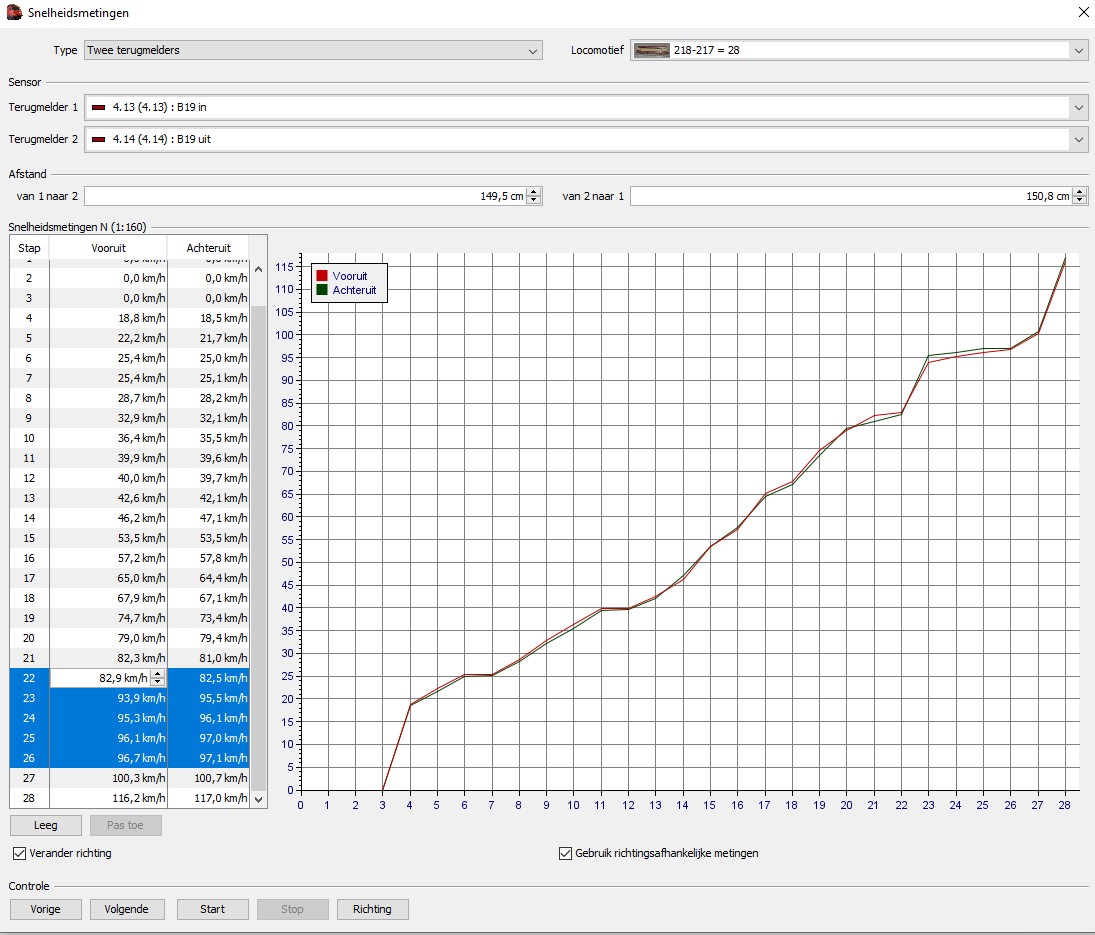Click the locomotive 218-217 thumbnail image
This screenshot has width=1095, height=935.
652,50
